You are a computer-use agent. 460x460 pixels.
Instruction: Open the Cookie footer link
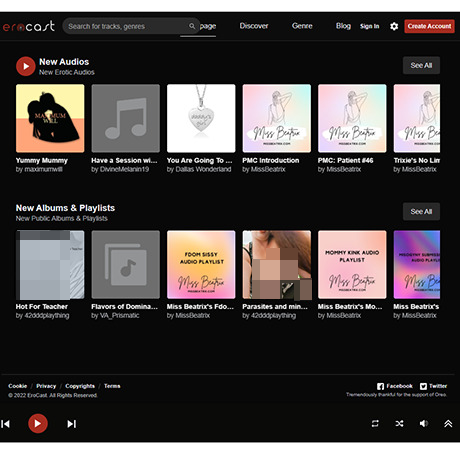[x=18, y=386]
